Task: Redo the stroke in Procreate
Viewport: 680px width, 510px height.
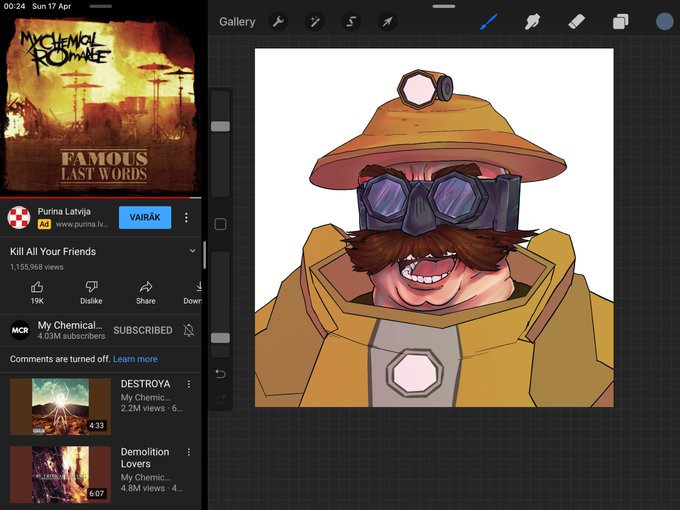Action: [220, 398]
